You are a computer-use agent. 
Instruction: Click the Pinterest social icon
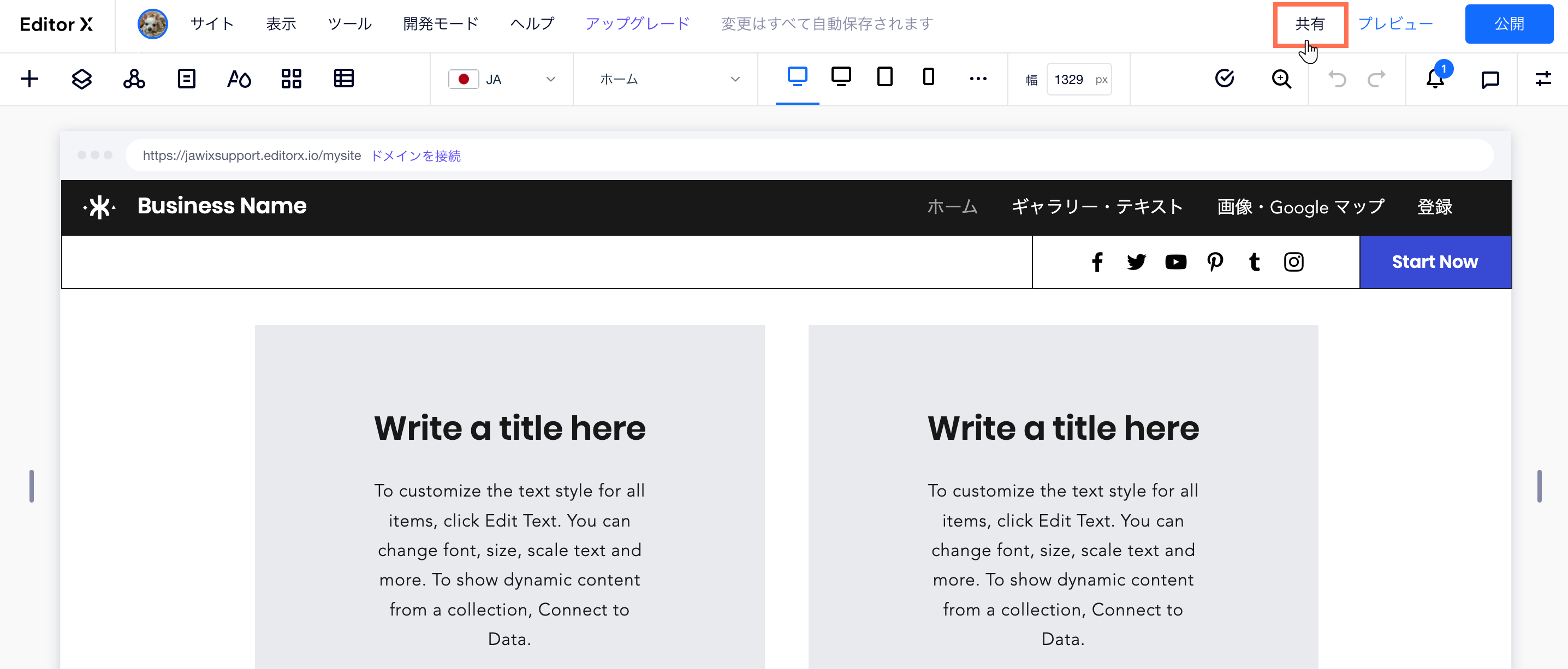(x=1215, y=262)
